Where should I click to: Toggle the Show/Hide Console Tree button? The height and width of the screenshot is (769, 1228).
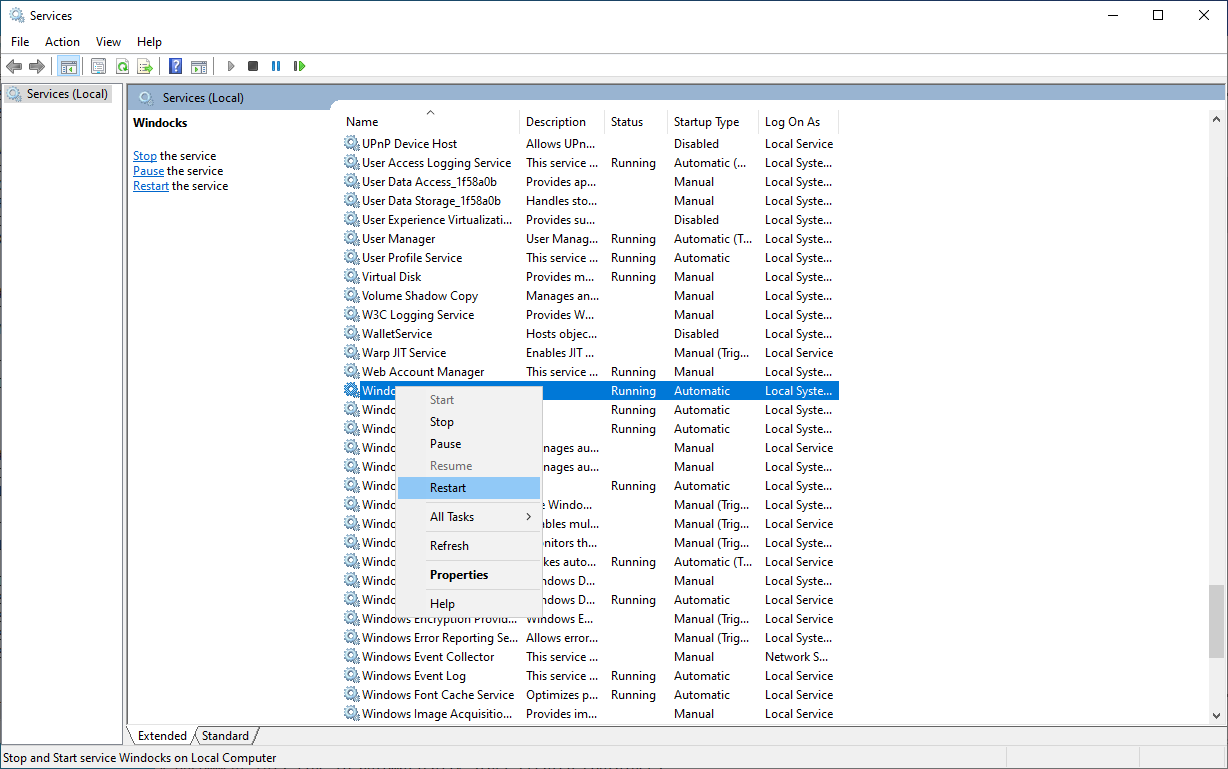[x=68, y=66]
